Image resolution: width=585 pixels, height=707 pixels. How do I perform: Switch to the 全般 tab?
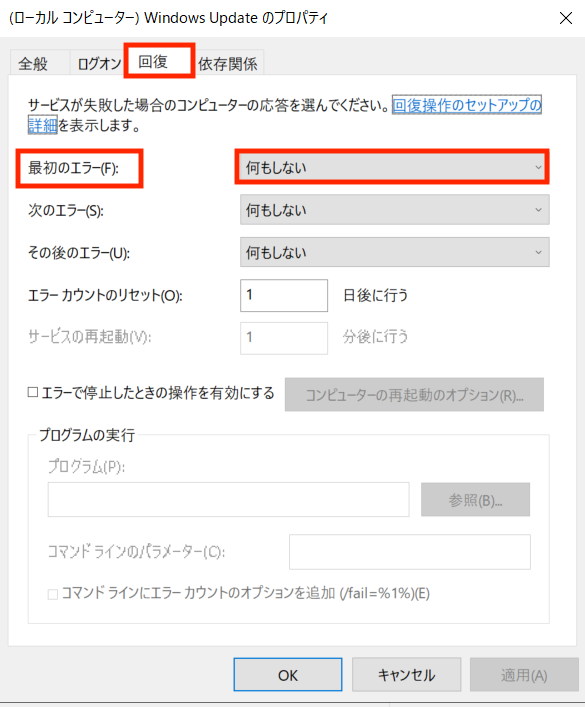click(x=33, y=64)
